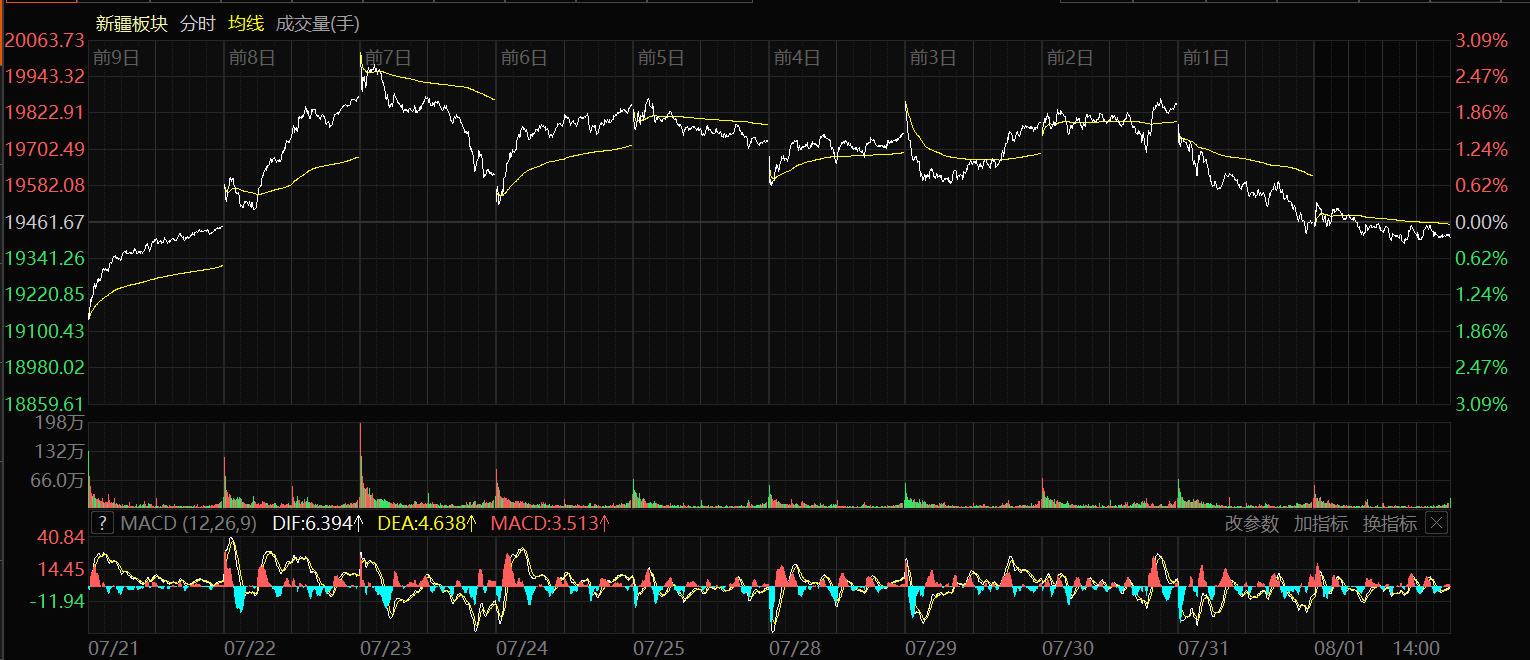Click the 07/30 date on time axis
1530x660 pixels.
coord(1067,648)
